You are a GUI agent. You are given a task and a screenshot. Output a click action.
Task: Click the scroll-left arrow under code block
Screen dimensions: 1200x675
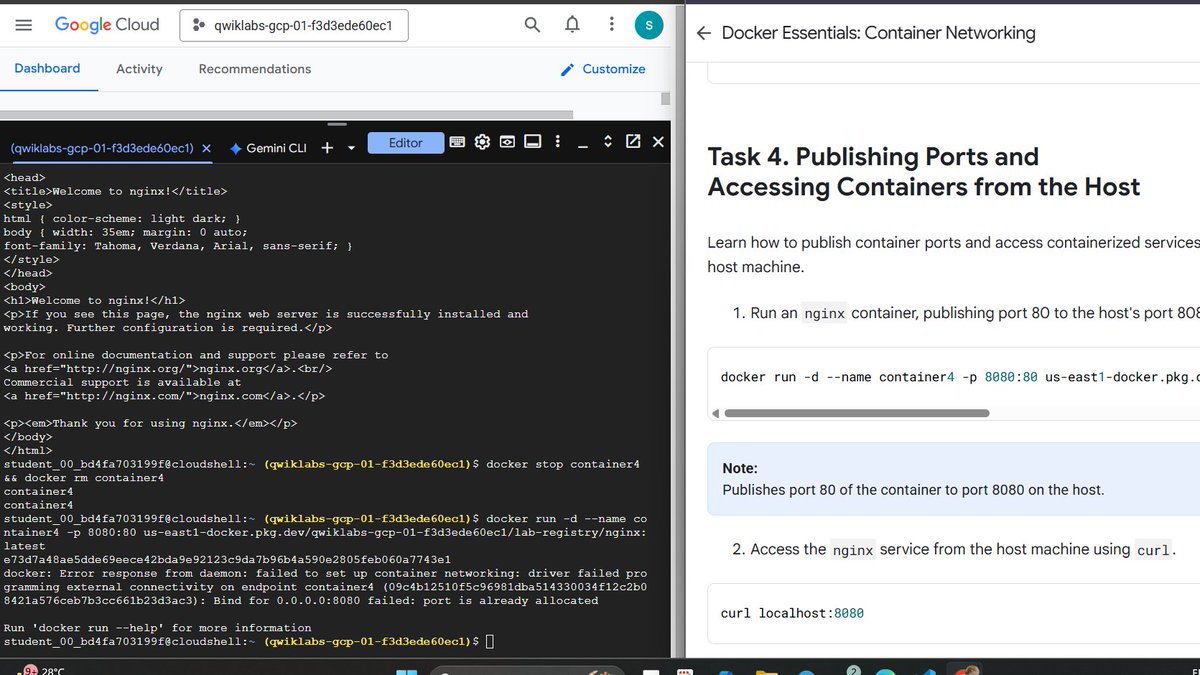coord(714,413)
